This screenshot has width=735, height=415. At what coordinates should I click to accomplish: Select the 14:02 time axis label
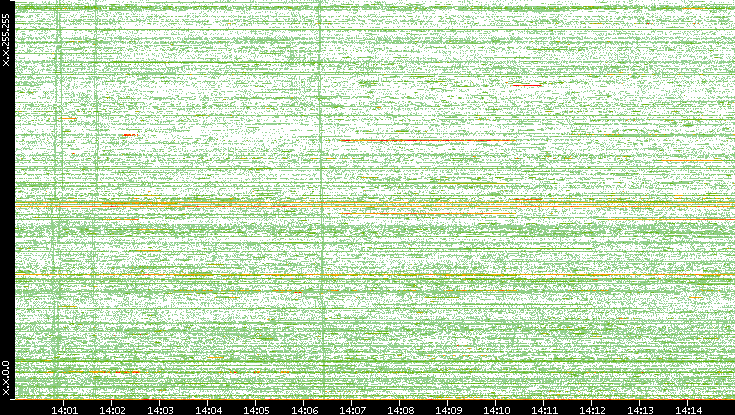[112, 410]
